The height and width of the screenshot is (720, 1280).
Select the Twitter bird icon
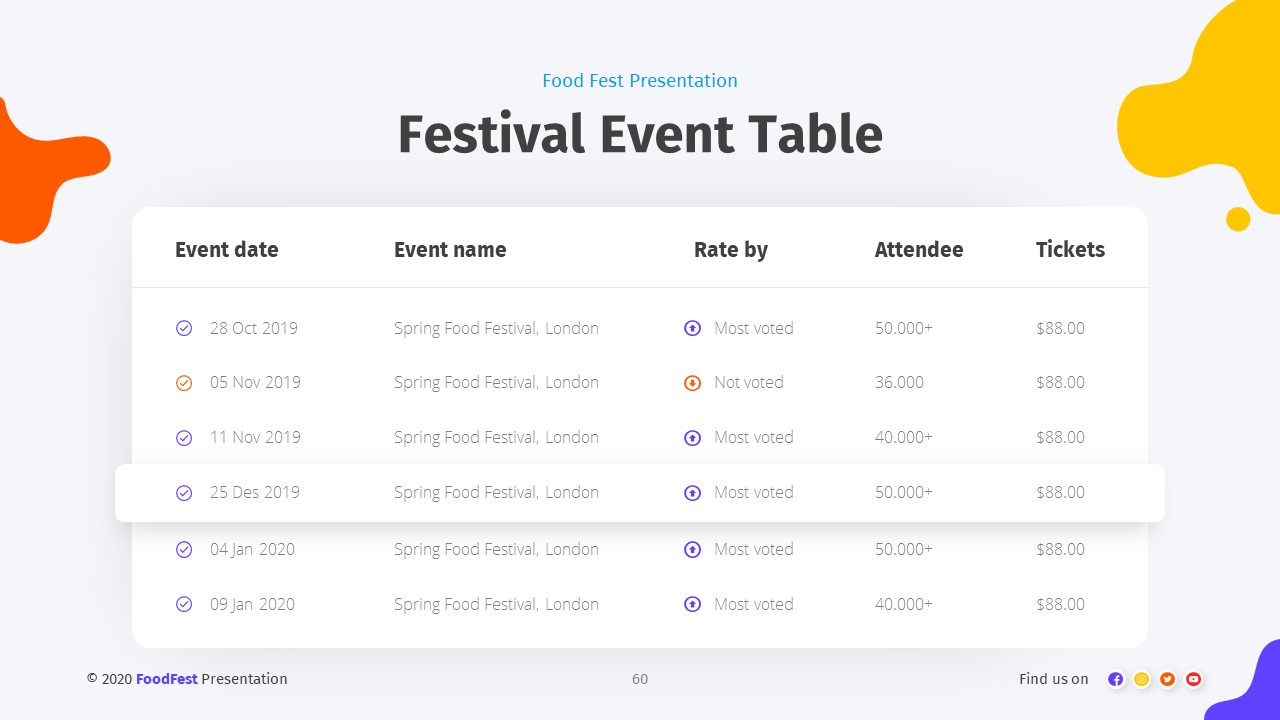[1167, 679]
